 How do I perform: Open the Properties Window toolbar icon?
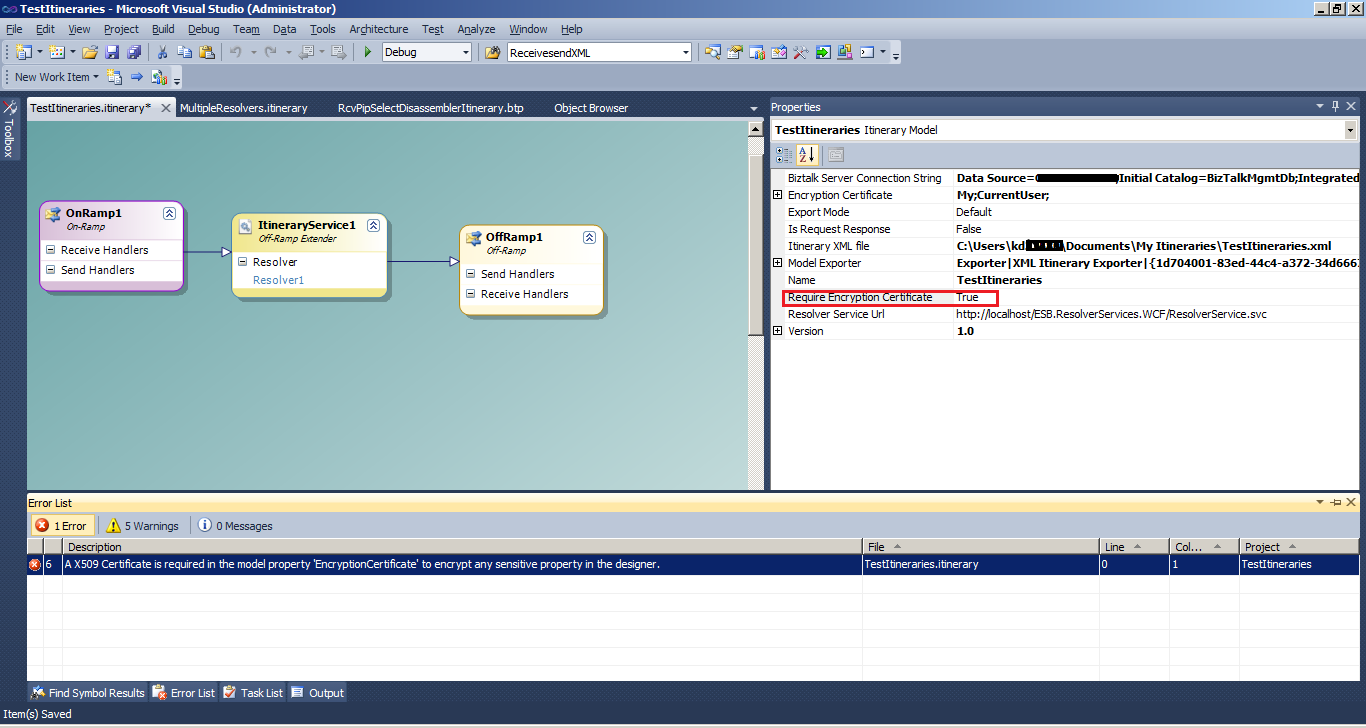[735, 52]
